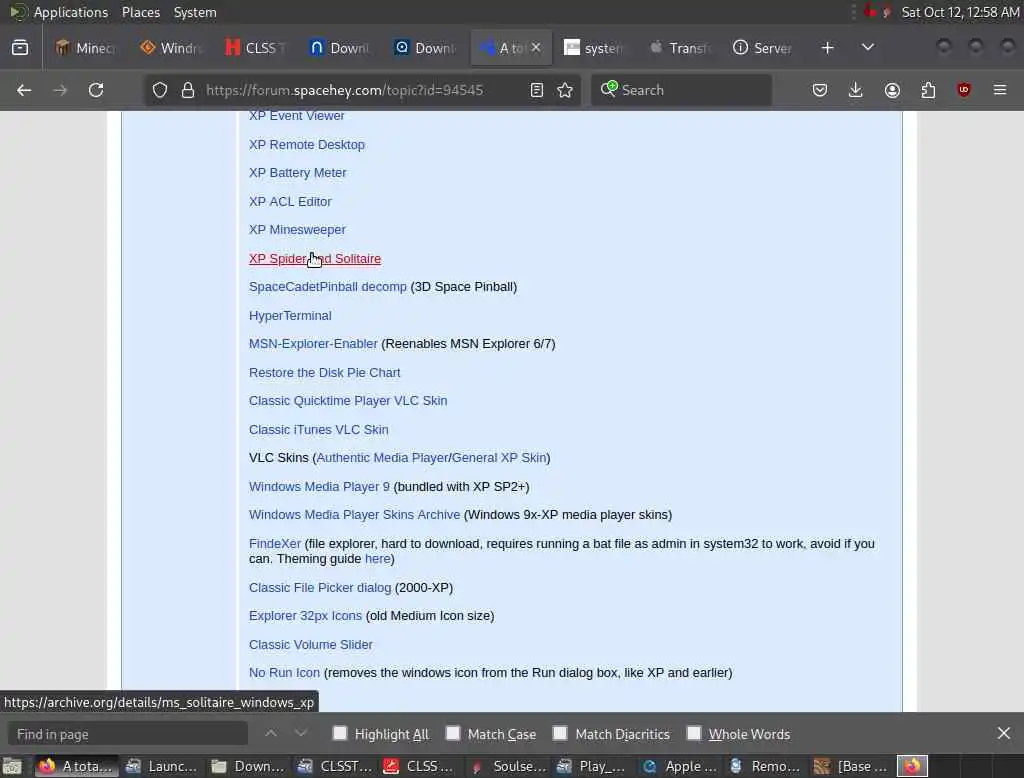Open Restore the Disk Pie Chart link

[325, 372]
